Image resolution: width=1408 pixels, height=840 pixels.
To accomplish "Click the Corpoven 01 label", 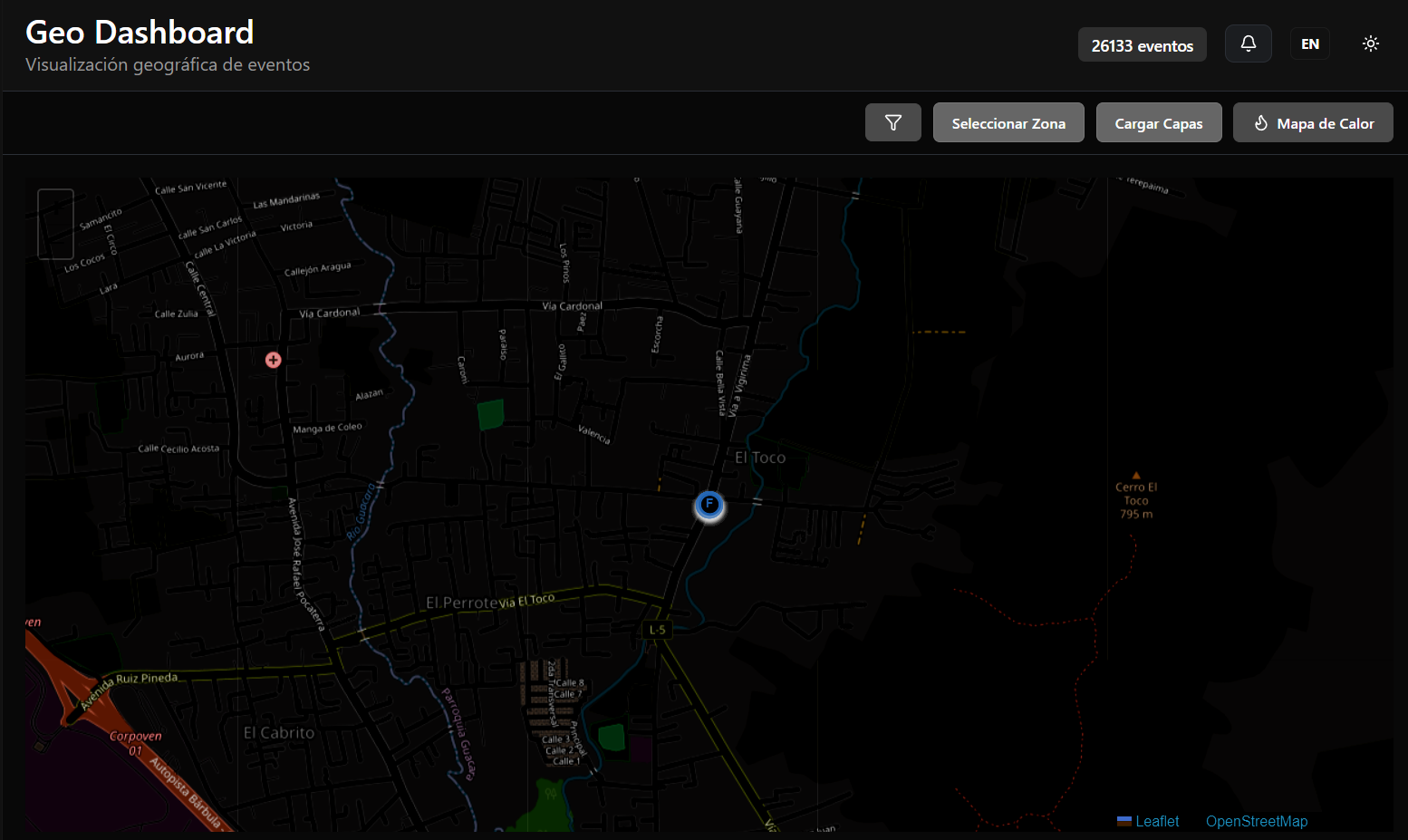I will [x=135, y=743].
